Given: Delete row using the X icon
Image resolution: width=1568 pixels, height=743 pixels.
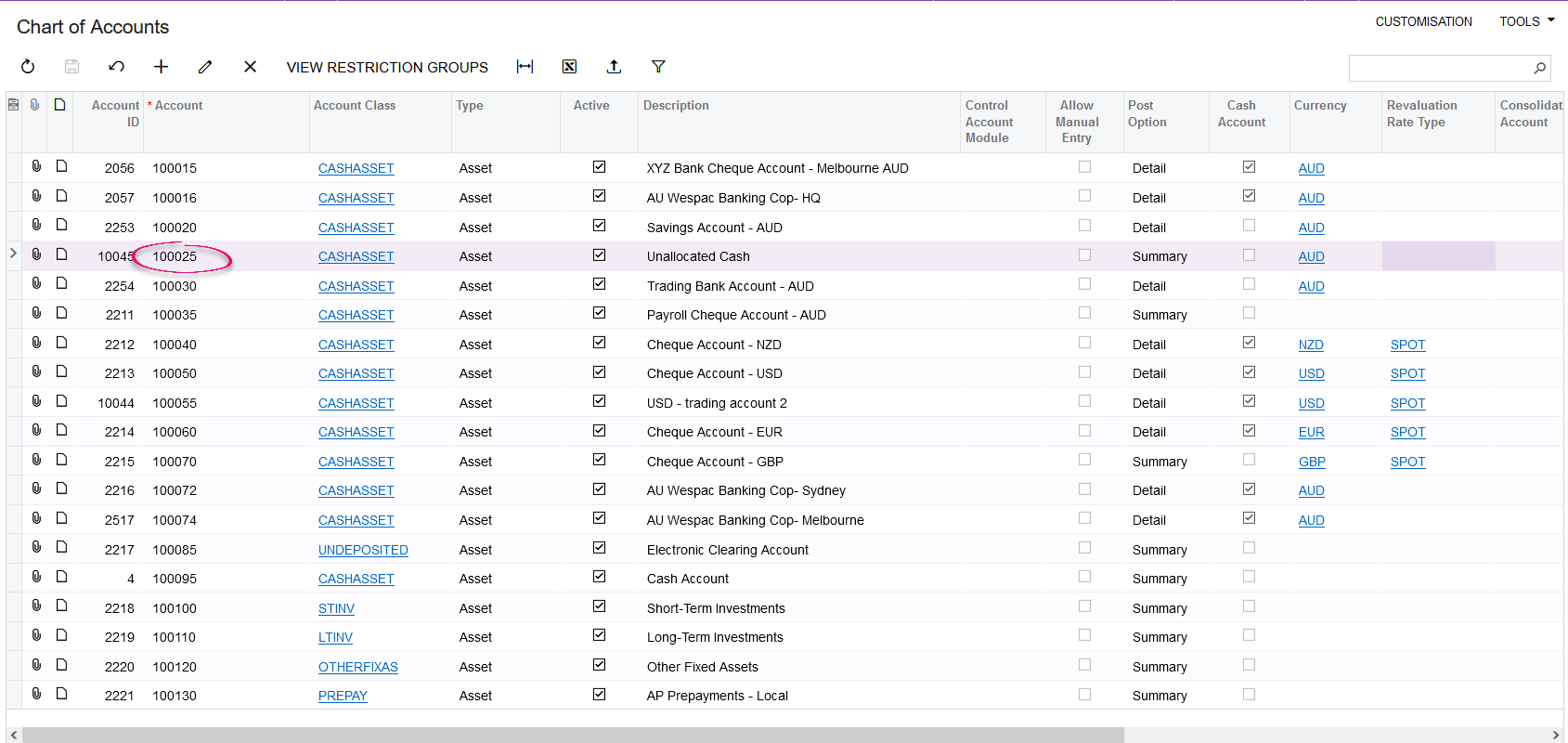Looking at the screenshot, I should click(250, 67).
